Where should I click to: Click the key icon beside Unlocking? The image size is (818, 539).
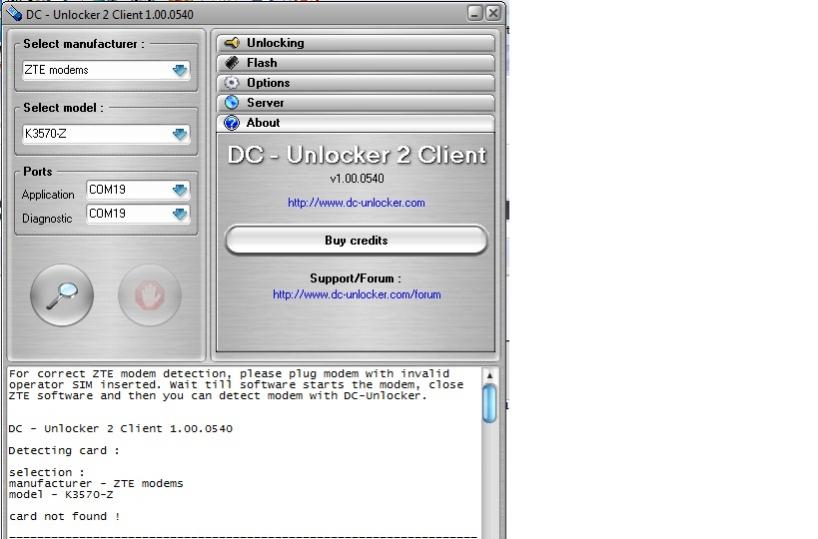click(x=231, y=43)
